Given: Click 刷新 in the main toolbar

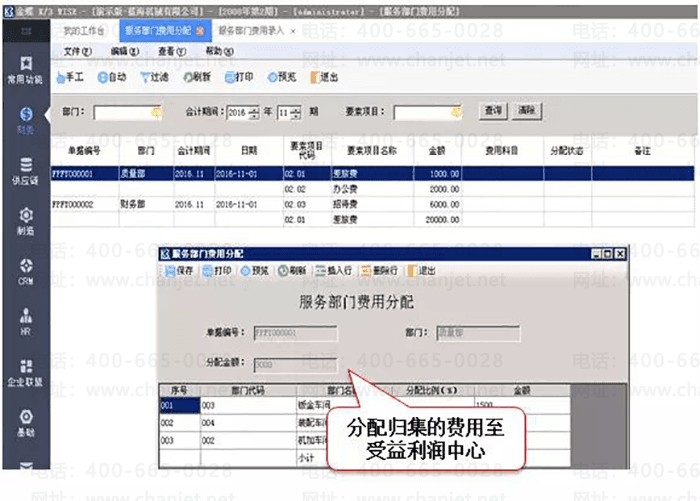Looking at the screenshot, I should pyautogui.click(x=196, y=77).
